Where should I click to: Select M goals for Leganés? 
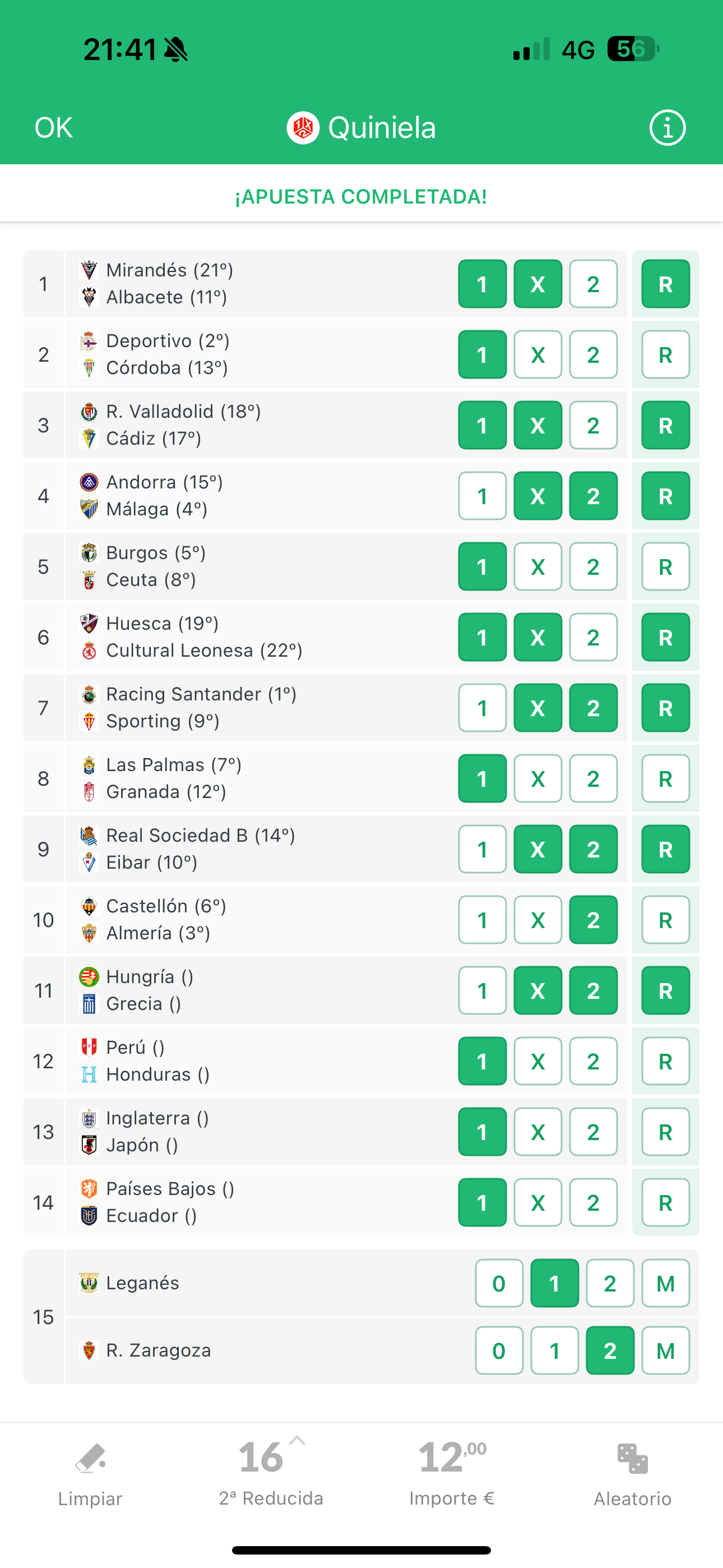[665, 1283]
